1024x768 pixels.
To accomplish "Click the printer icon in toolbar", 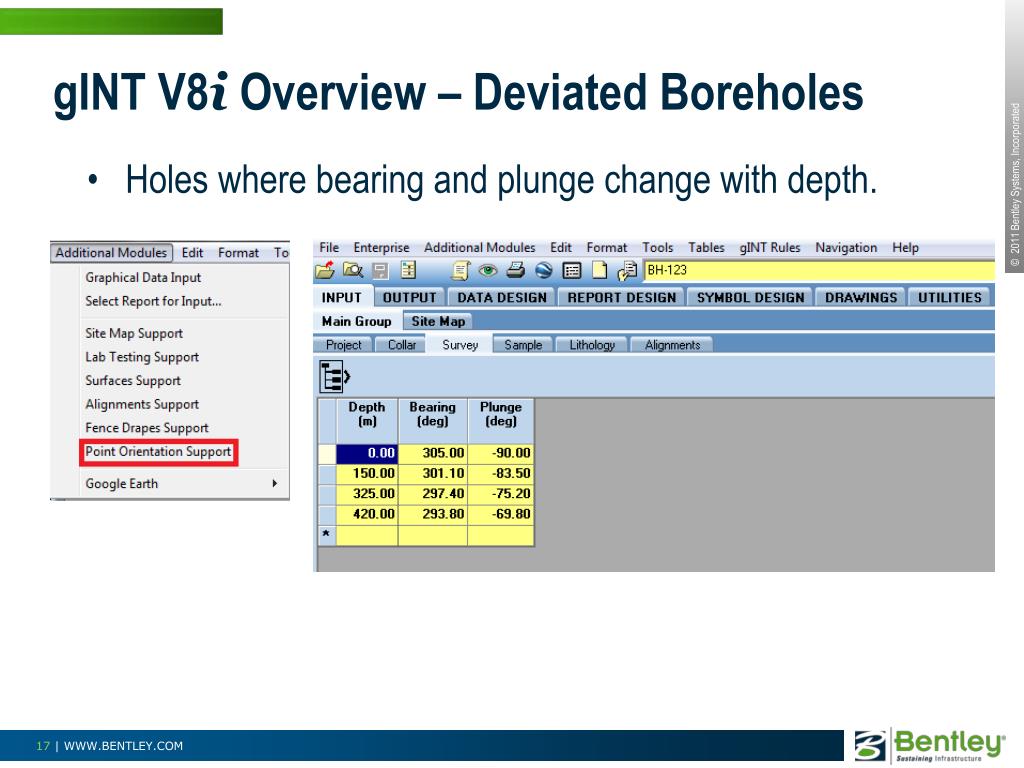I will tap(516, 270).
